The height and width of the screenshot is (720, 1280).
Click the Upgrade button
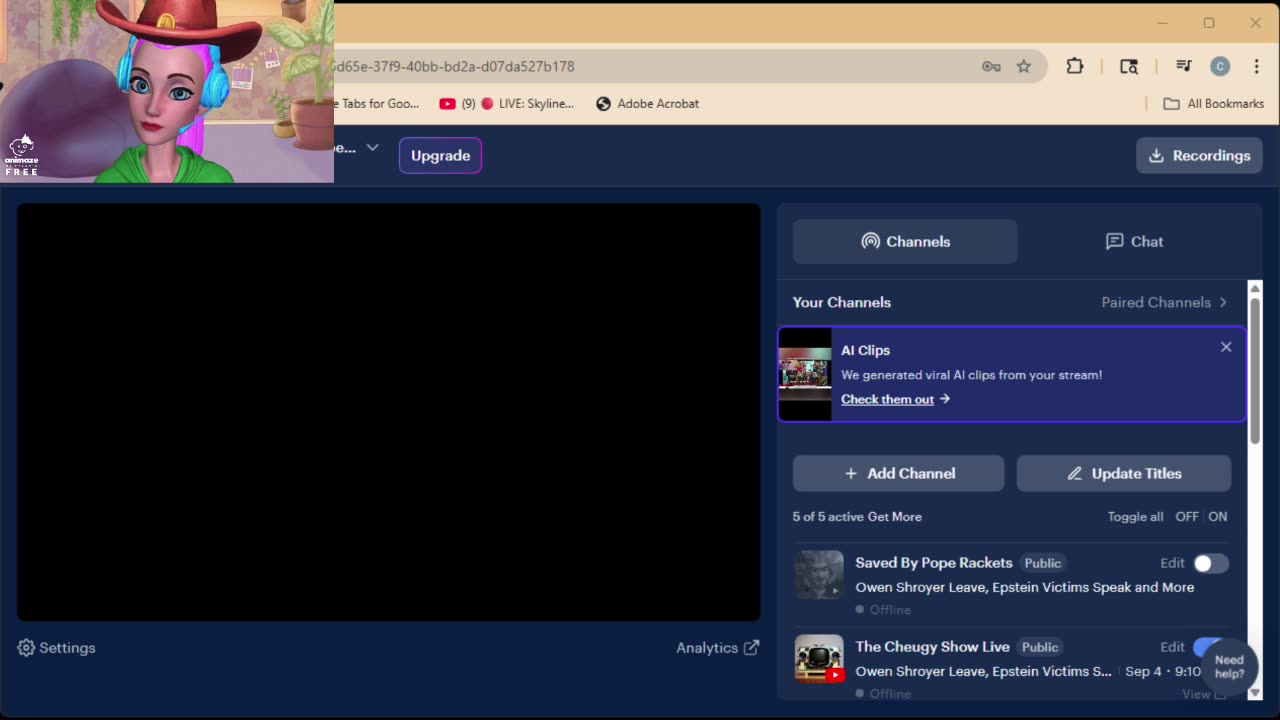tap(440, 155)
